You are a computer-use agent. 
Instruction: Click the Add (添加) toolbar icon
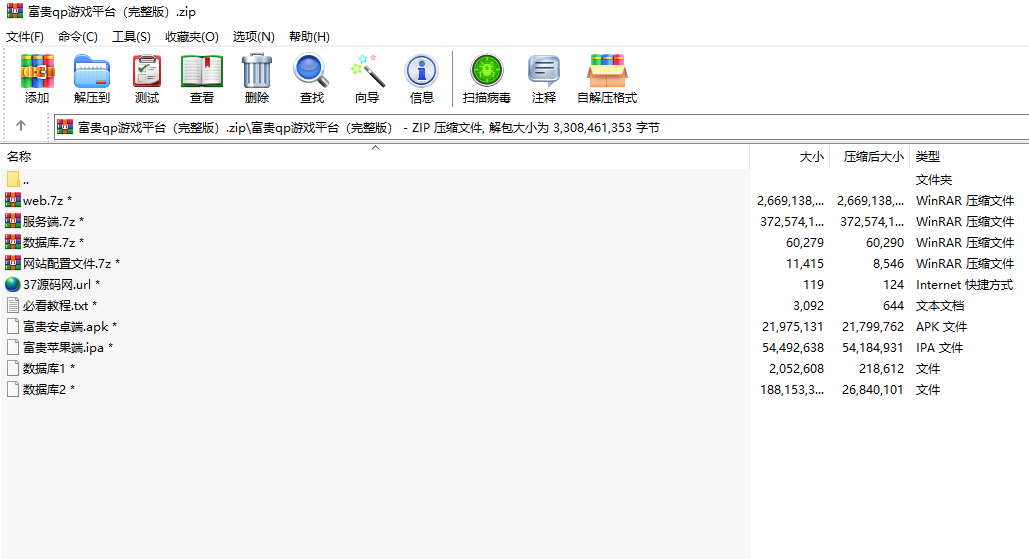tap(37, 71)
